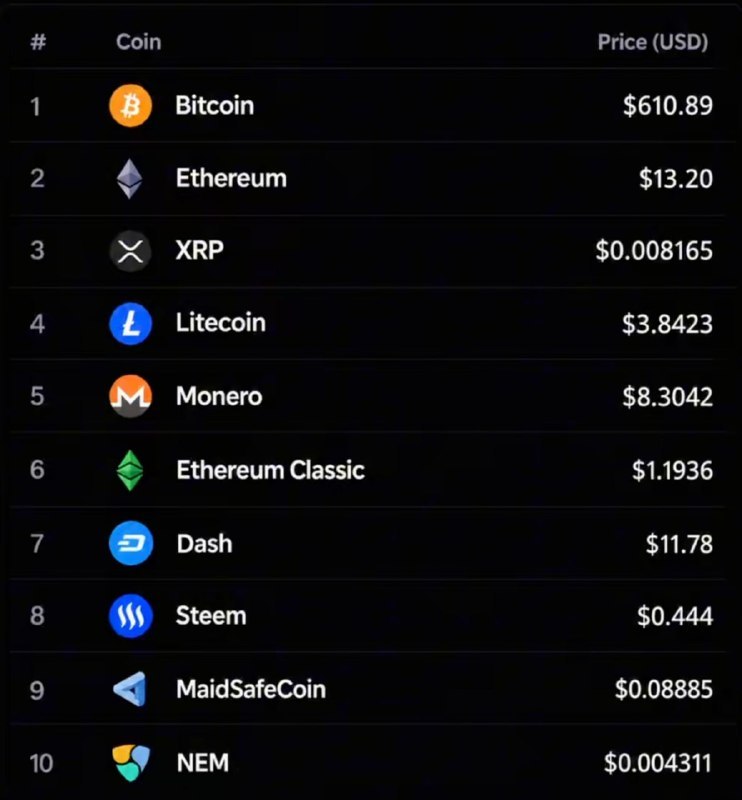This screenshot has width=742, height=800.
Task: Sort by the # rank column header
Action: [x=38, y=42]
